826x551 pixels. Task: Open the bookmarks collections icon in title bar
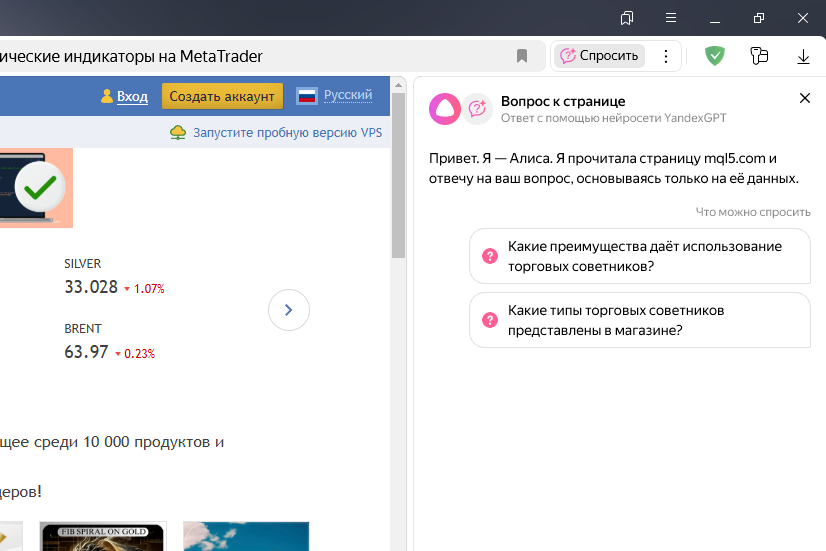[627, 18]
